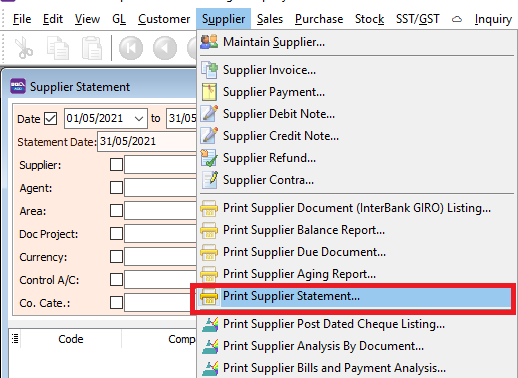This screenshot has height=378, width=518.
Task: Click printer icon for Supplier Aging Report
Action: (209, 274)
